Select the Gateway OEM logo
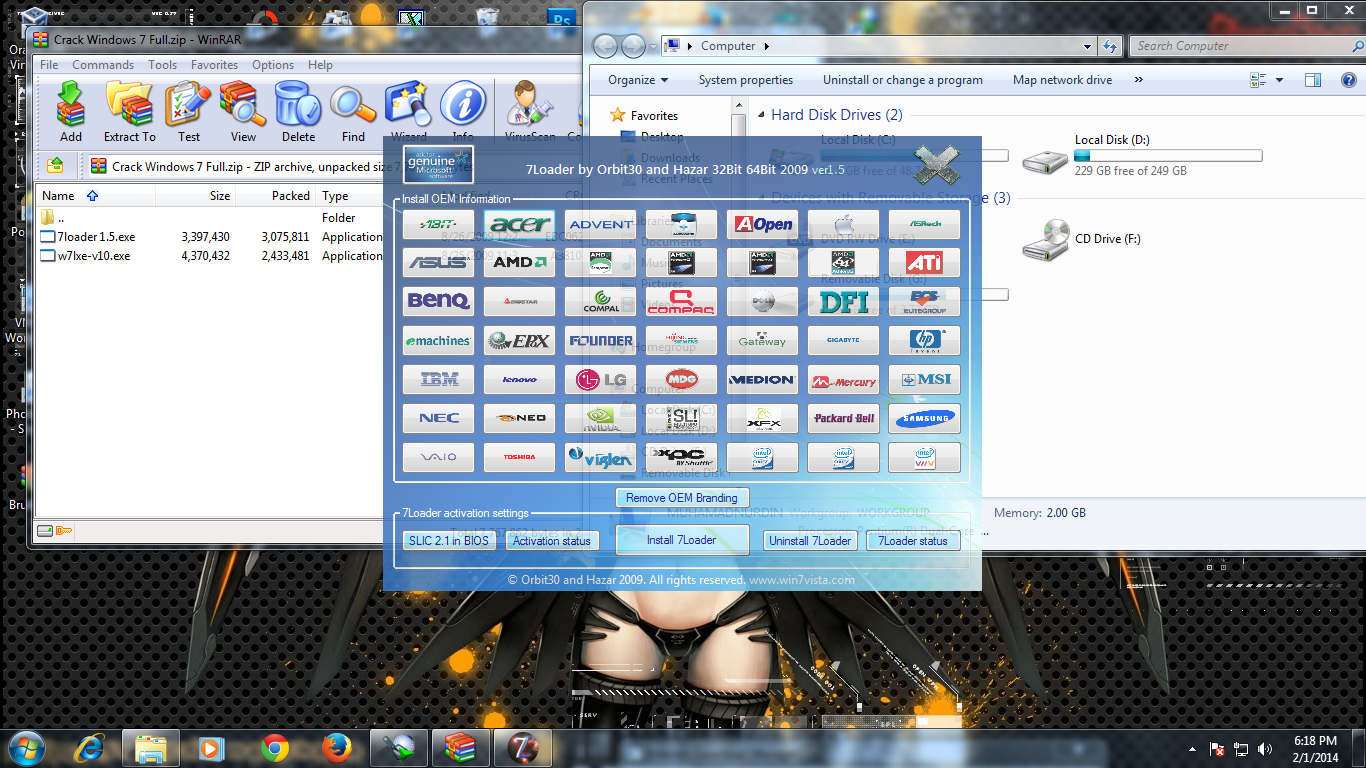The width and height of the screenshot is (1366, 768). pyautogui.click(x=763, y=340)
